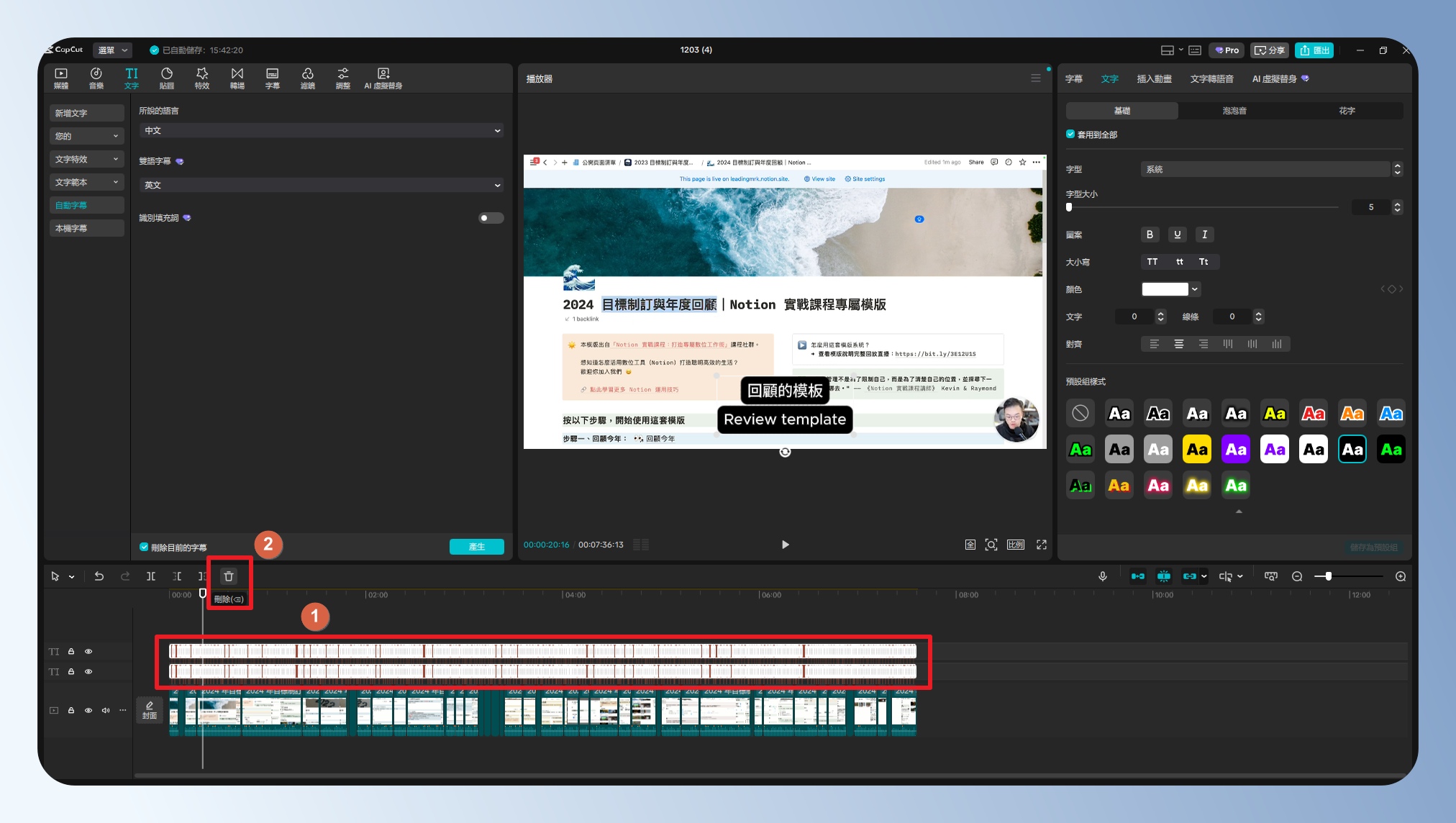Play the video in the player
The height and width of the screenshot is (823, 1456).
785,545
